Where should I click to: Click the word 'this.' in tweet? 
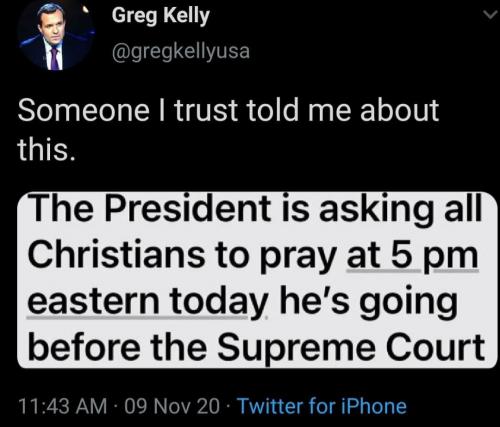click(x=46, y=149)
